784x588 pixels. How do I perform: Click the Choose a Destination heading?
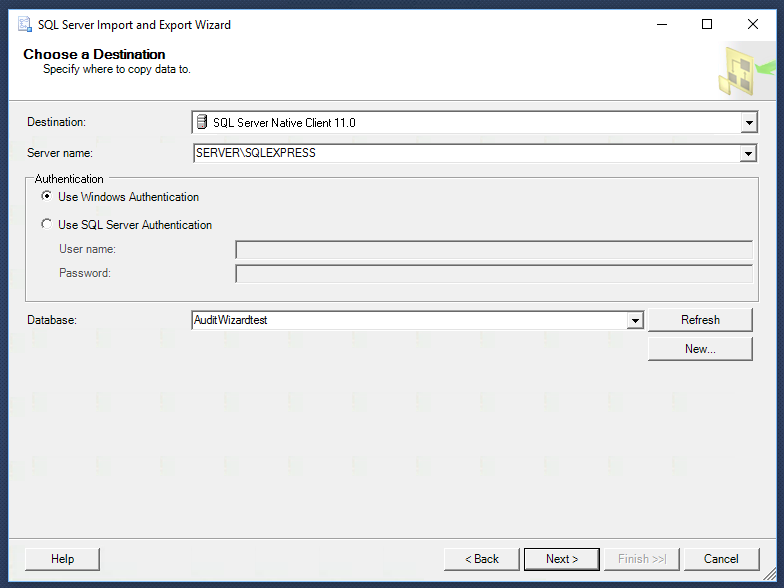coord(94,54)
